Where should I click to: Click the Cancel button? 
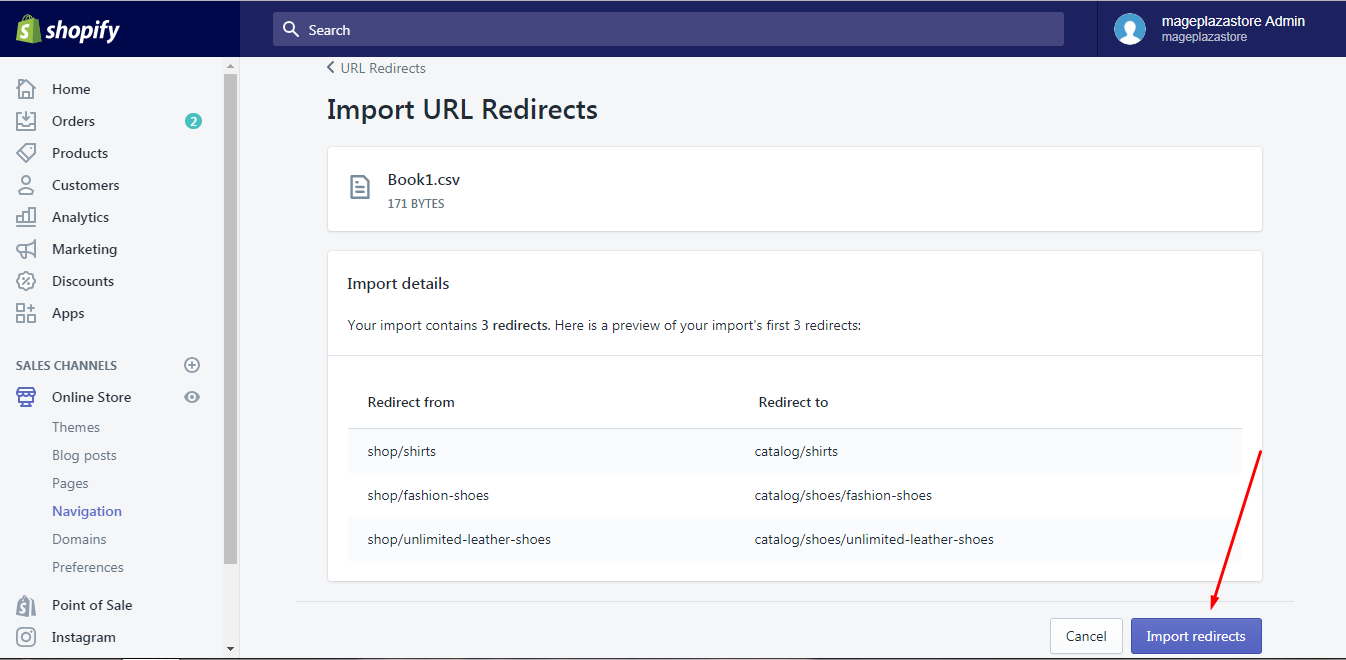(1086, 636)
